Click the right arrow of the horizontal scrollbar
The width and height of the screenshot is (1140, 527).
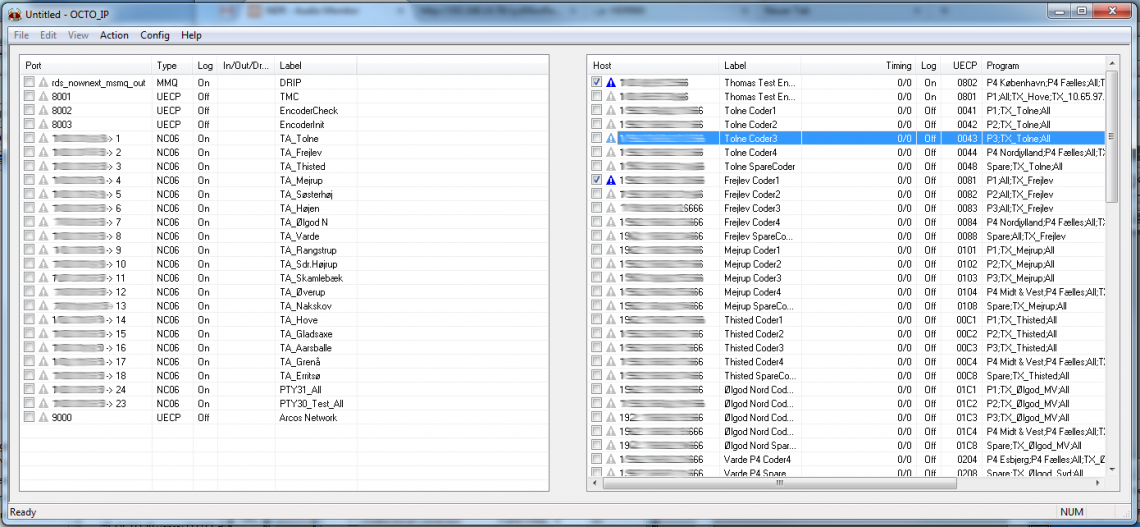(1097, 483)
